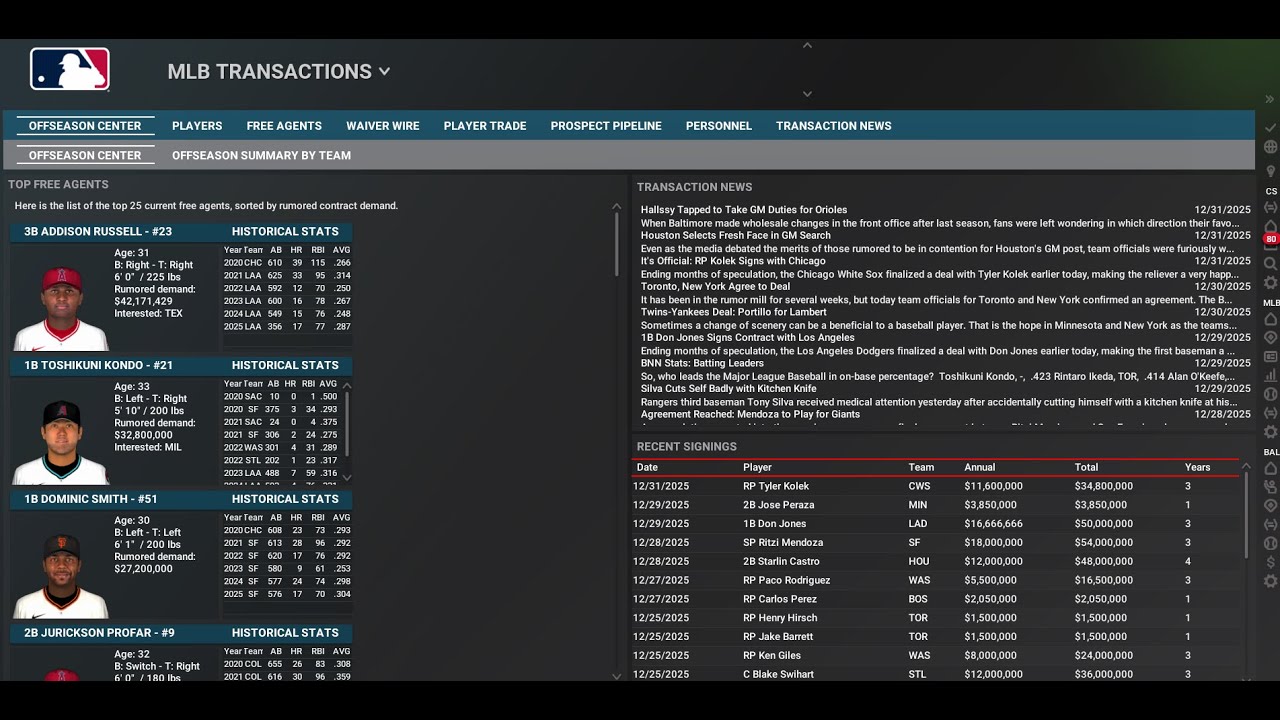Click the home icon under BAL

click(x=1271, y=468)
